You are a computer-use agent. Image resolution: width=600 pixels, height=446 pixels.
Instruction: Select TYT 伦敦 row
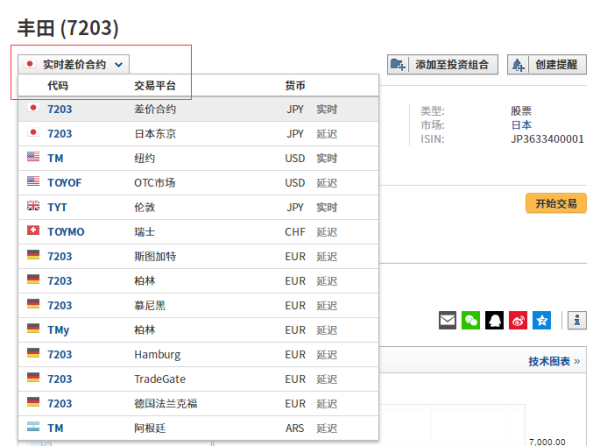(198, 207)
